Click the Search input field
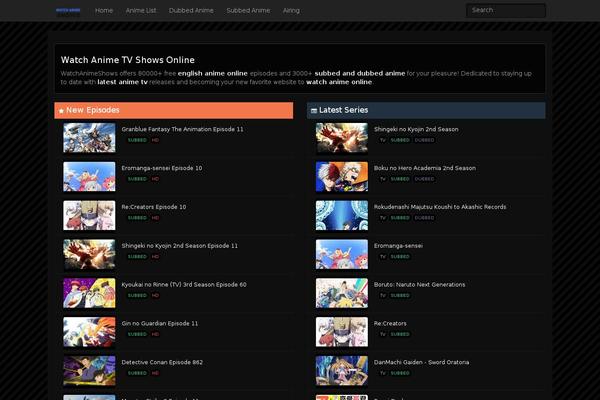The height and width of the screenshot is (400, 600). [506, 10]
